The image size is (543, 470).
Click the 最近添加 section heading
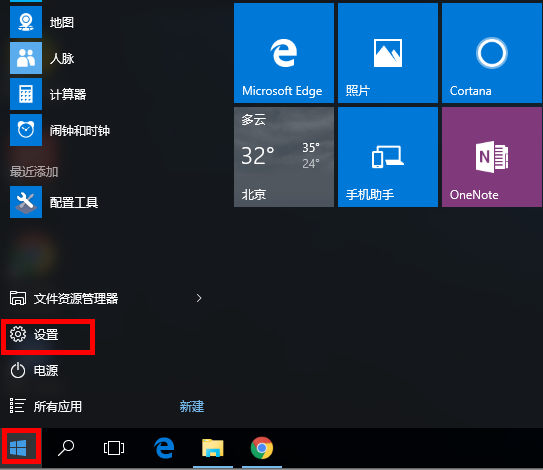click(34, 172)
